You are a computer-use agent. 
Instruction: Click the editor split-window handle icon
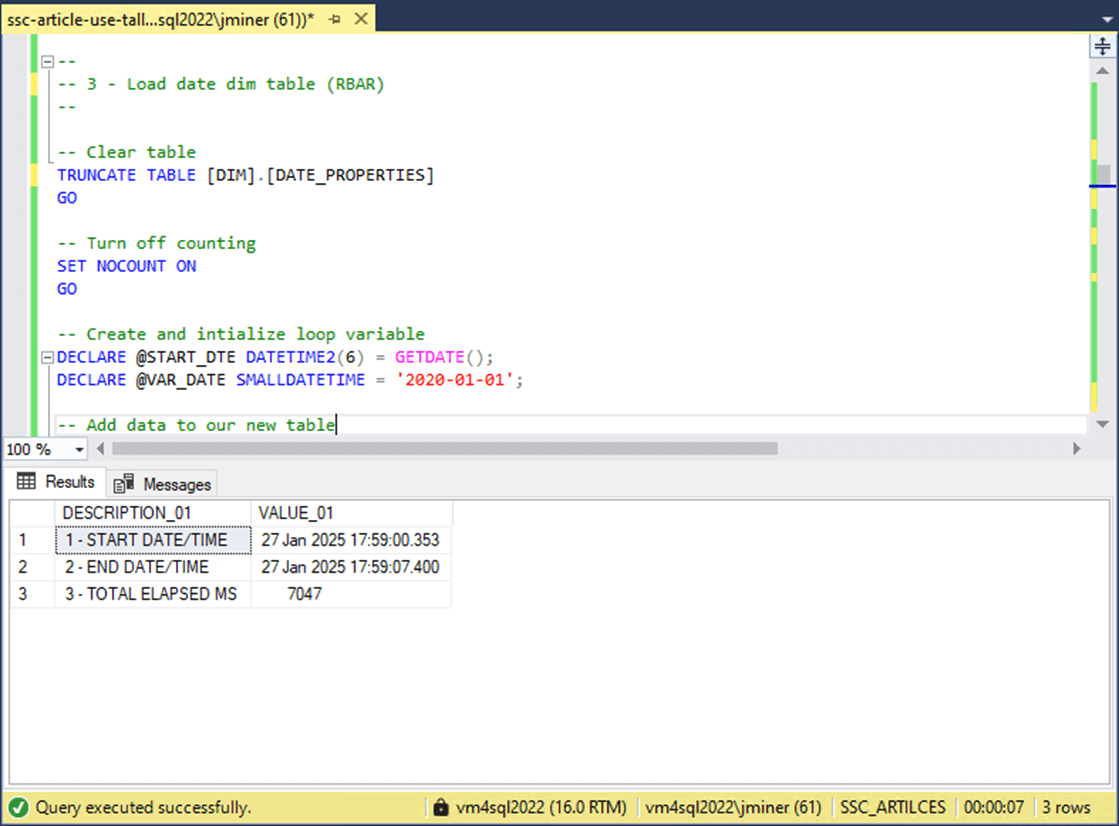[x=1103, y=46]
